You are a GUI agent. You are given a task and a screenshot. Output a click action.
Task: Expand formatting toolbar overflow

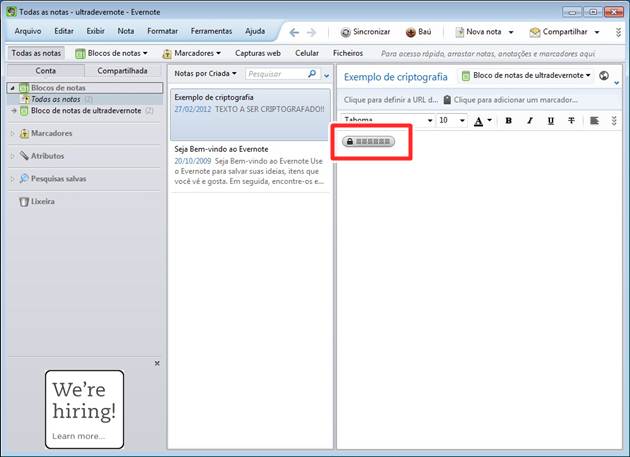(x=614, y=121)
